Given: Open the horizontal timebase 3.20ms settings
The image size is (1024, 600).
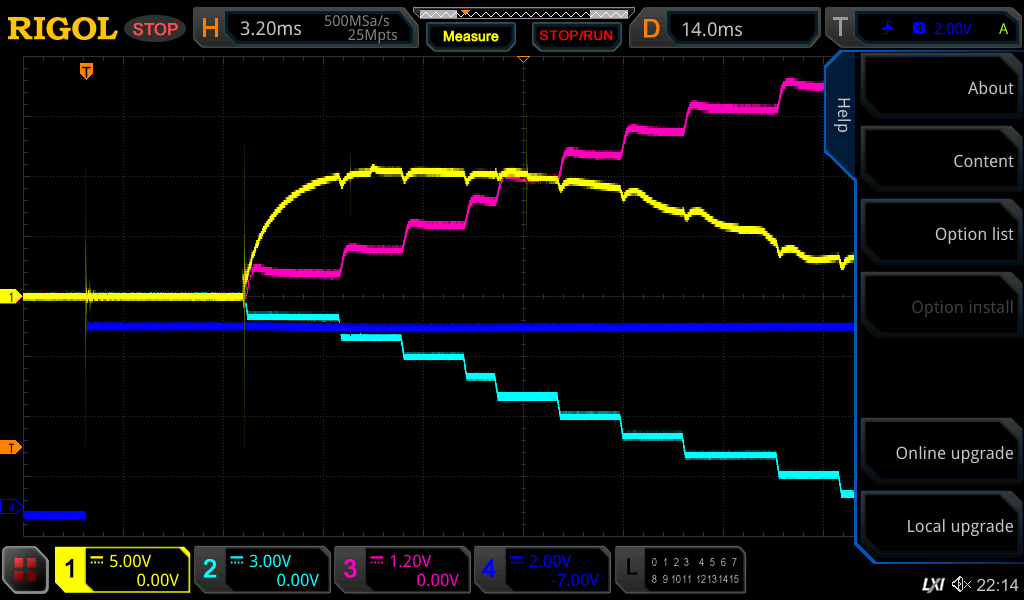Looking at the screenshot, I should pyautogui.click(x=303, y=29).
